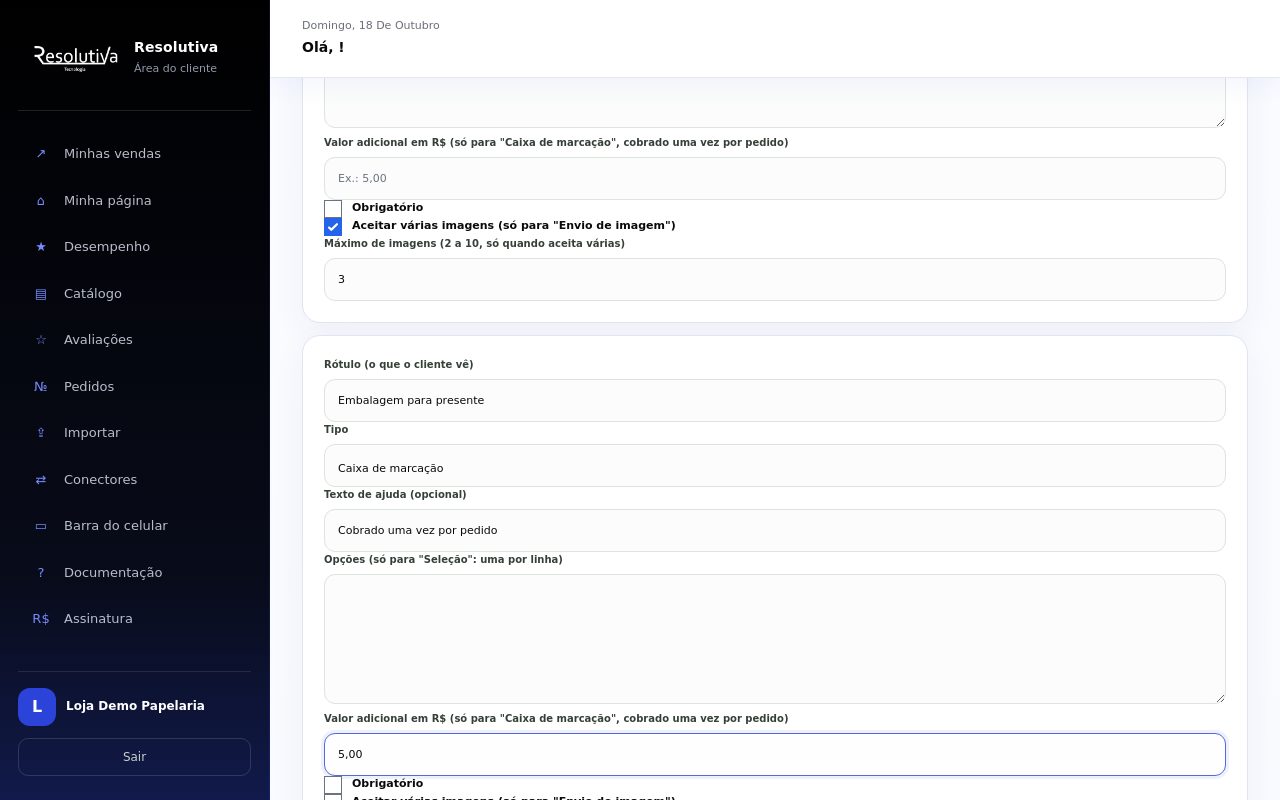Click the Máximo de imagens label text
This screenshot has width=1280, height=800.
474,243
